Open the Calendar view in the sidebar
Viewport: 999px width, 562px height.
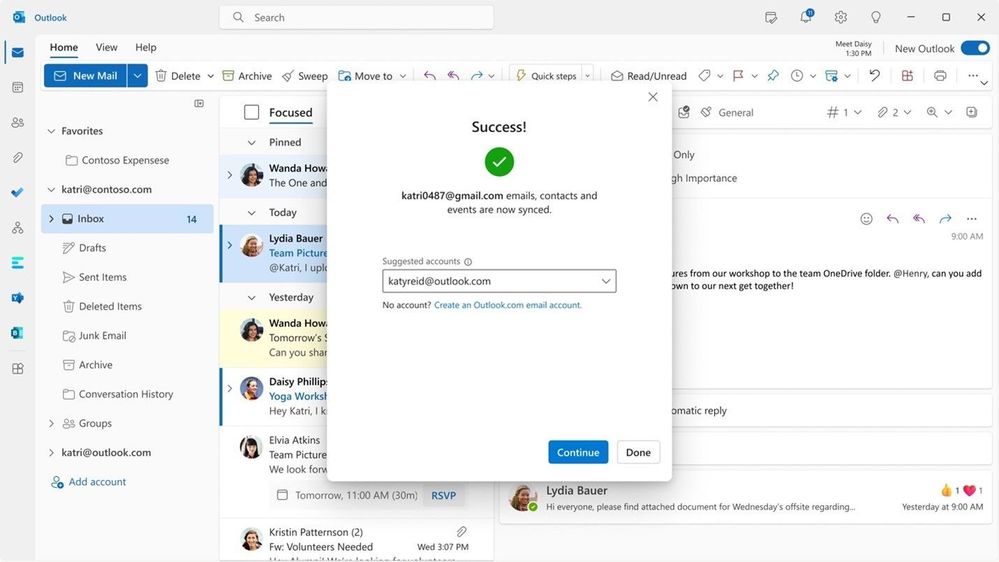click(18, 87)
